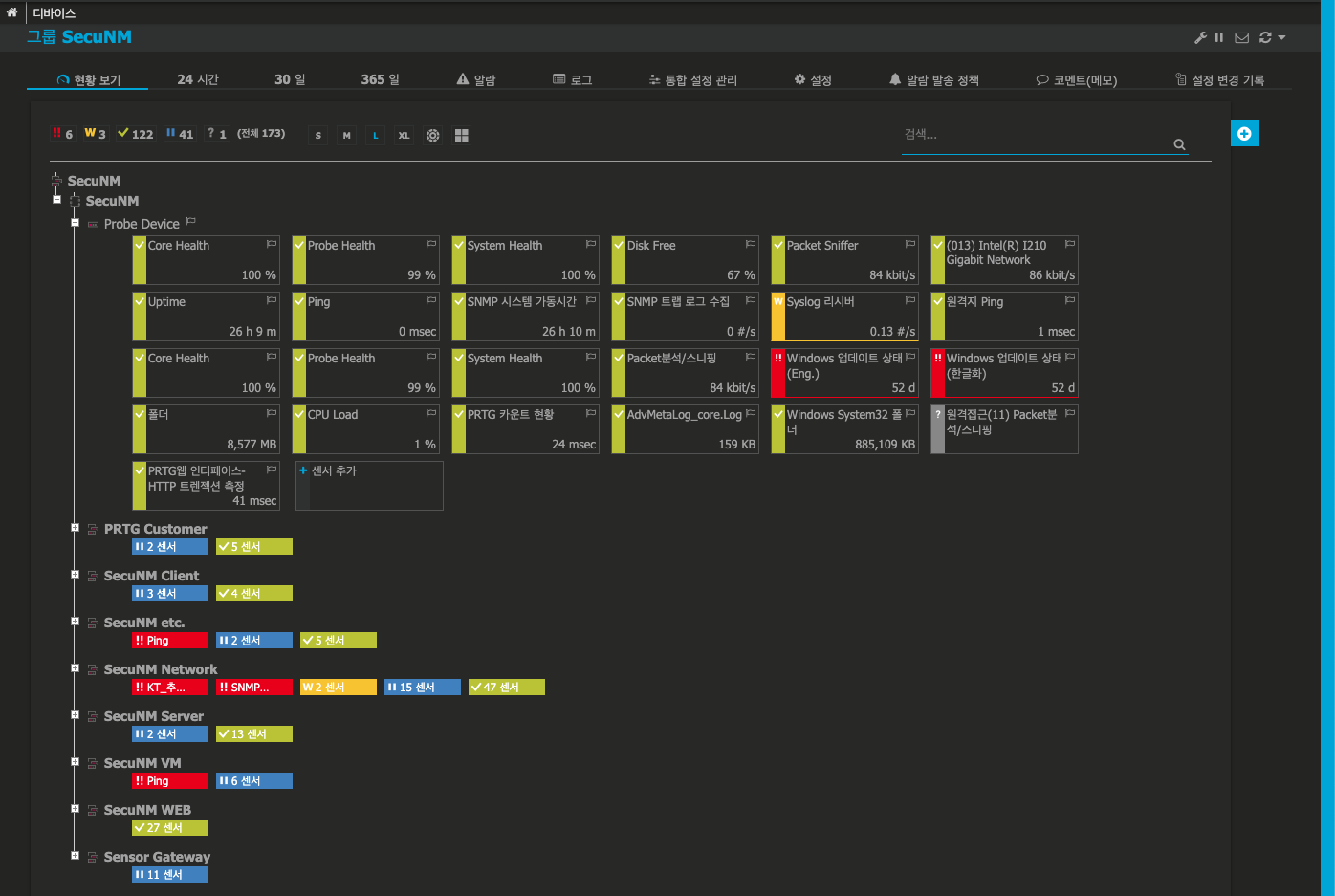
Task: Open the 로그 tab
Action: 573,79
